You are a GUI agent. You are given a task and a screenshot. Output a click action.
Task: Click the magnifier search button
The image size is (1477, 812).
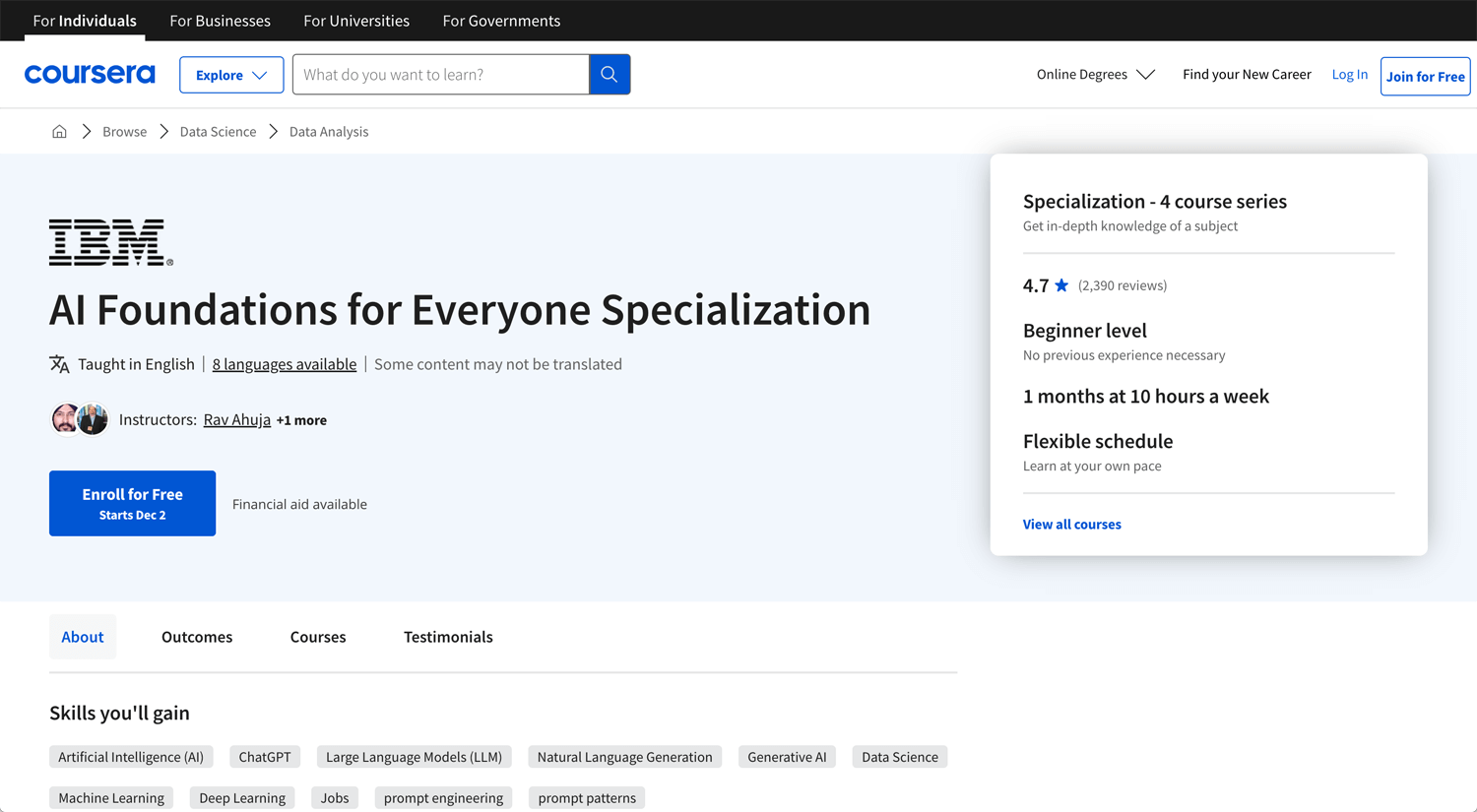click(x=610, y=74)
